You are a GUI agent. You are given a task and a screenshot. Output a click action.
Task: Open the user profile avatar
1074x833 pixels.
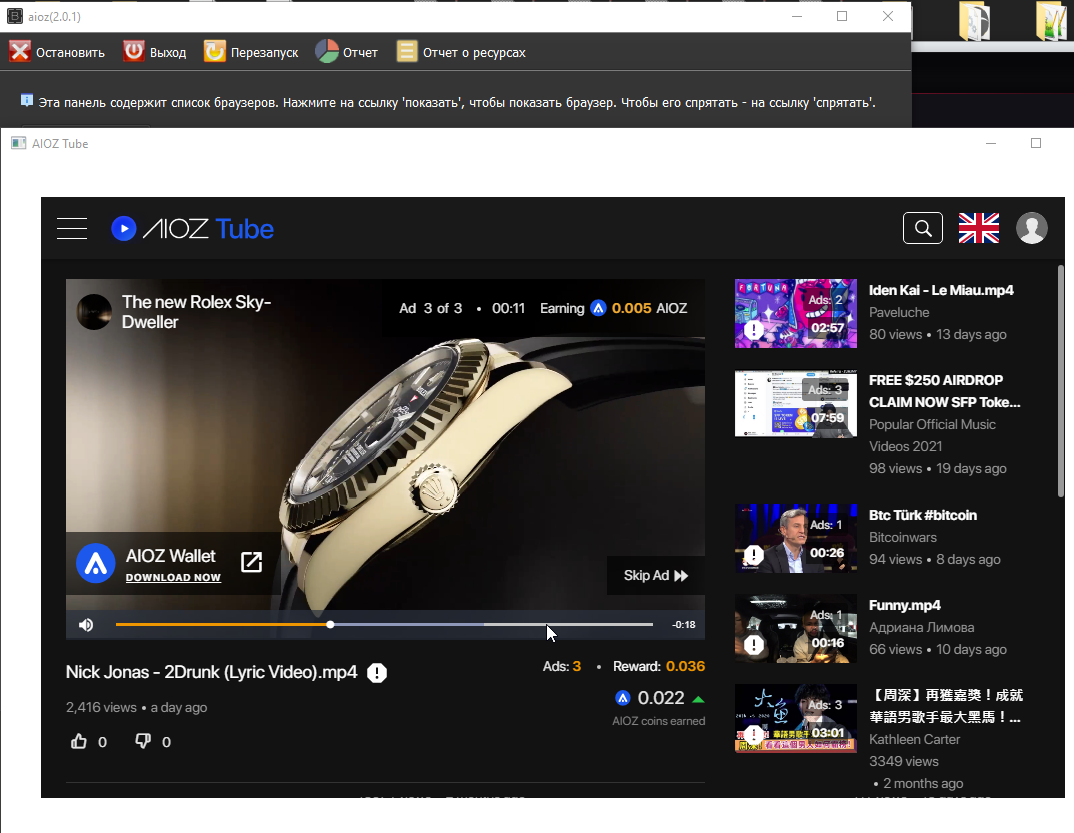(1032, 228)
